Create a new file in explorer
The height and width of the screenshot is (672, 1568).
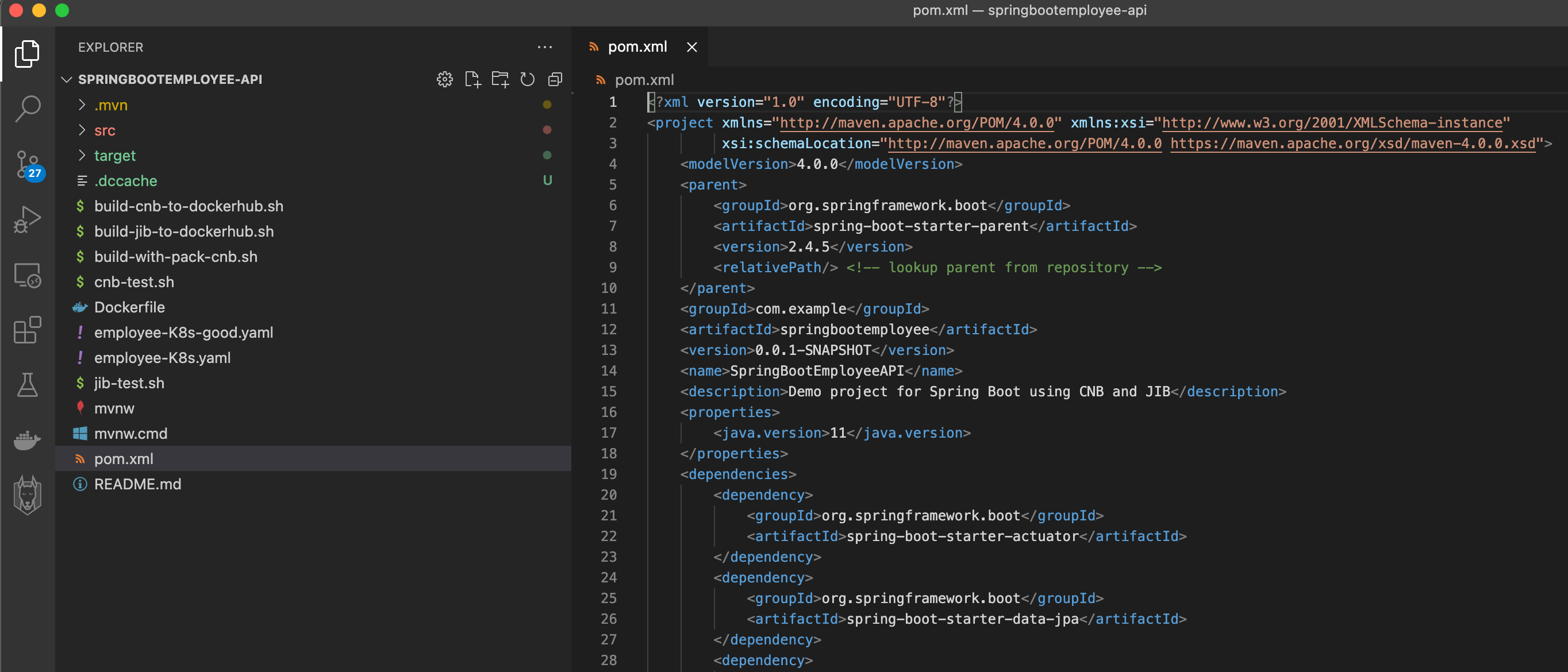pos(472,80)
